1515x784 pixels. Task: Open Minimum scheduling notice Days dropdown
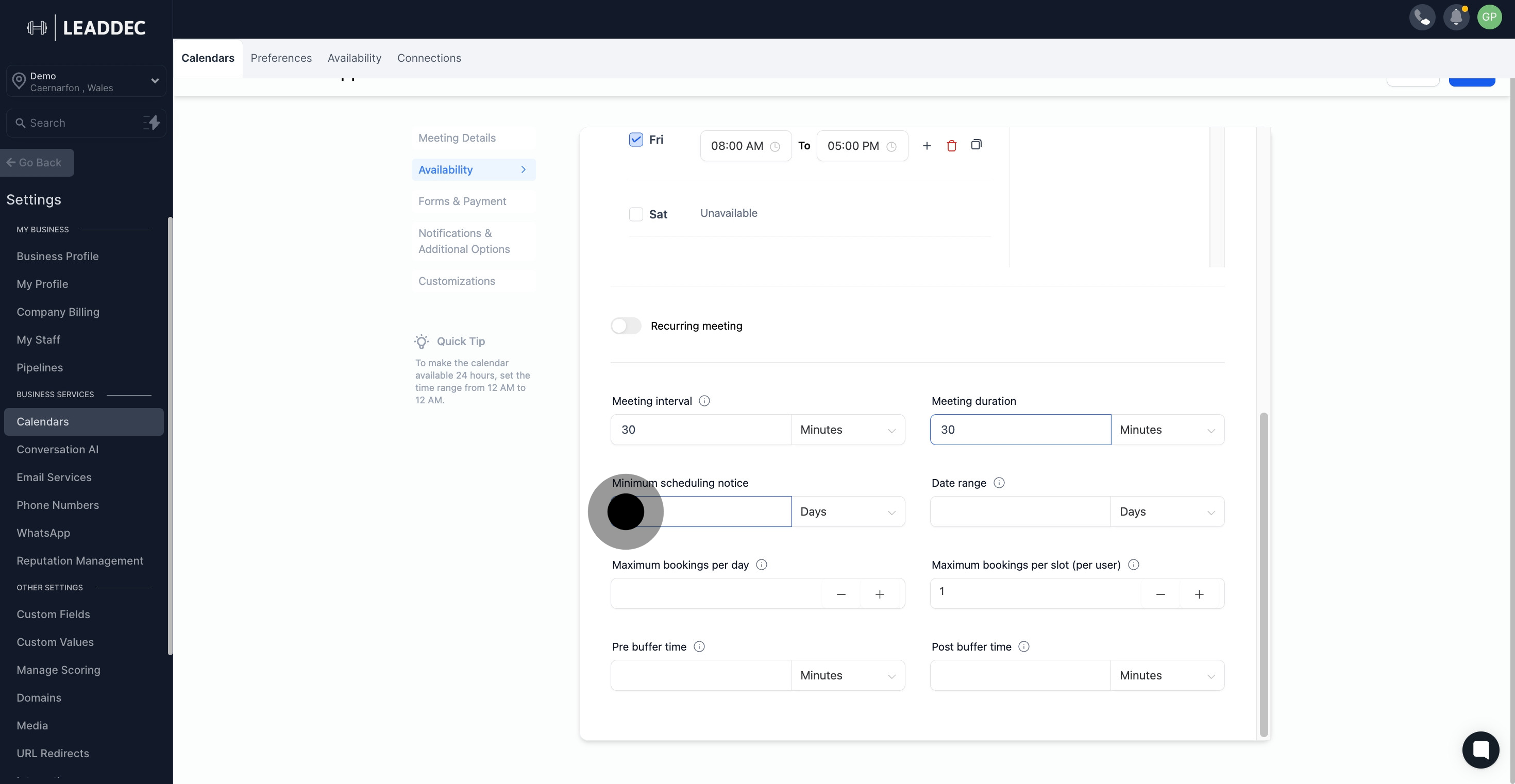[848, 512]
